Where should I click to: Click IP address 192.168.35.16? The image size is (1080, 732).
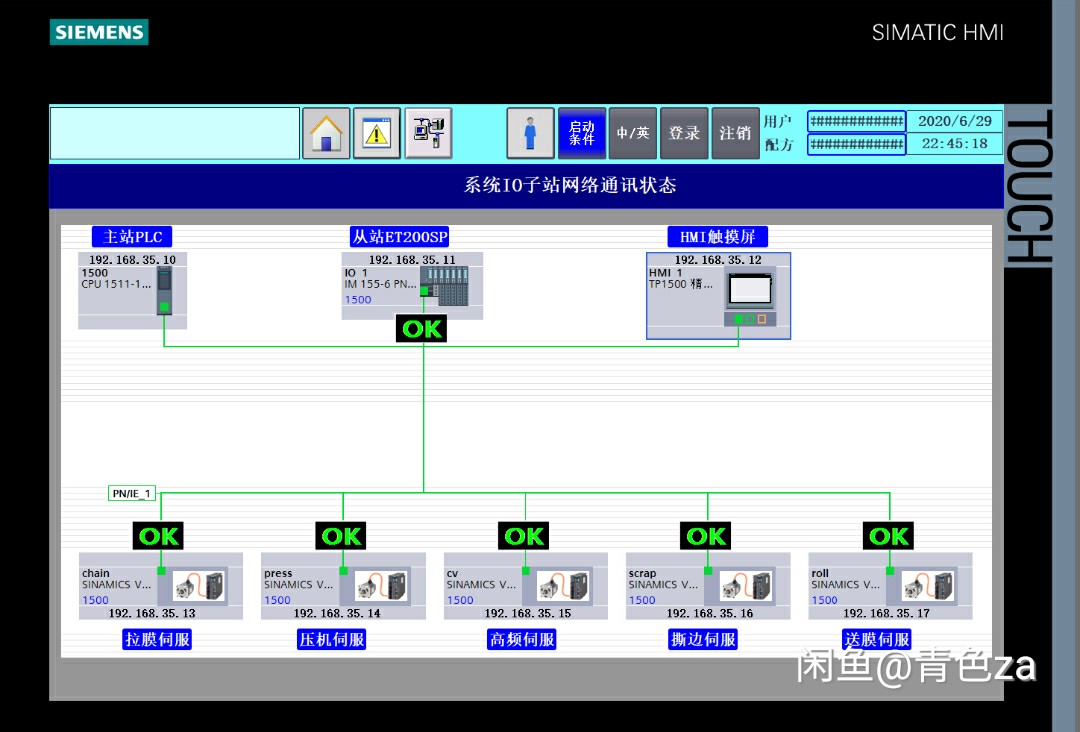click(x=709, y=613)
